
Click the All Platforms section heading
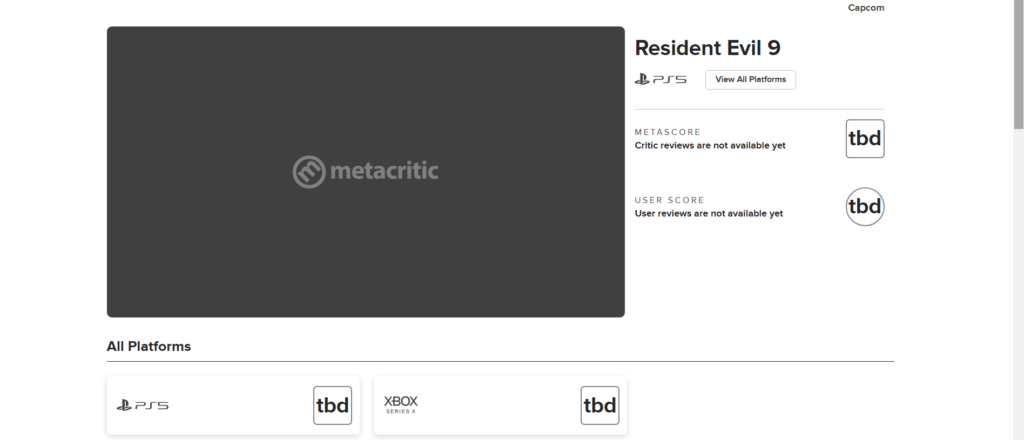tap(149, 346)
